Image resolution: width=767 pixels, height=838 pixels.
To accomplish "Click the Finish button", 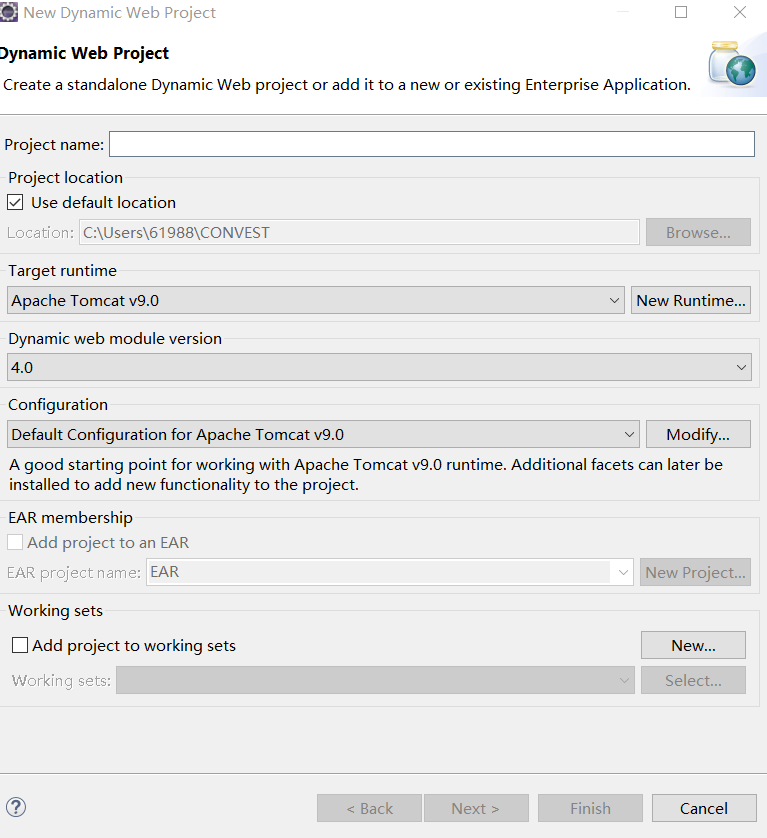I will [x=590, y=808].
